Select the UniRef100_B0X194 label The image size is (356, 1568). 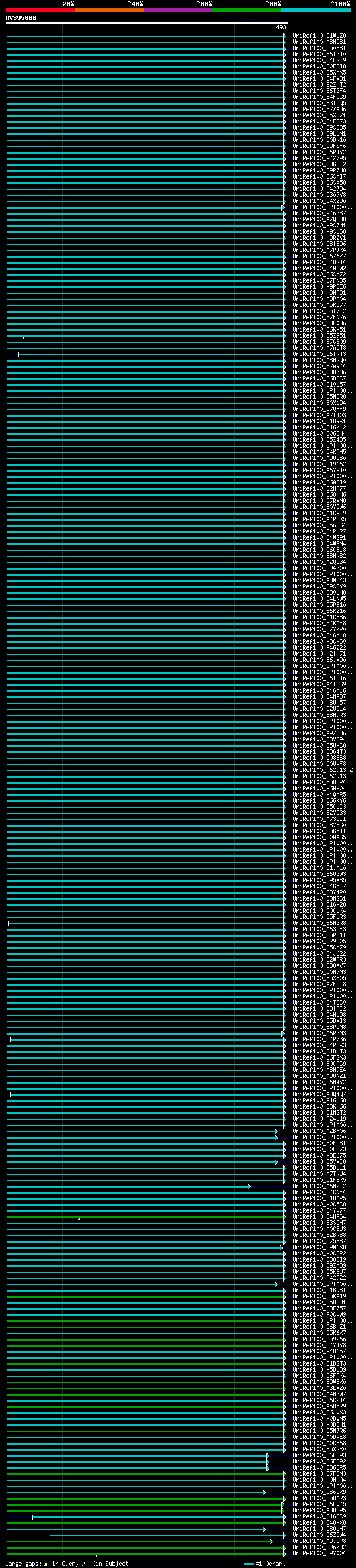(319, 403)
